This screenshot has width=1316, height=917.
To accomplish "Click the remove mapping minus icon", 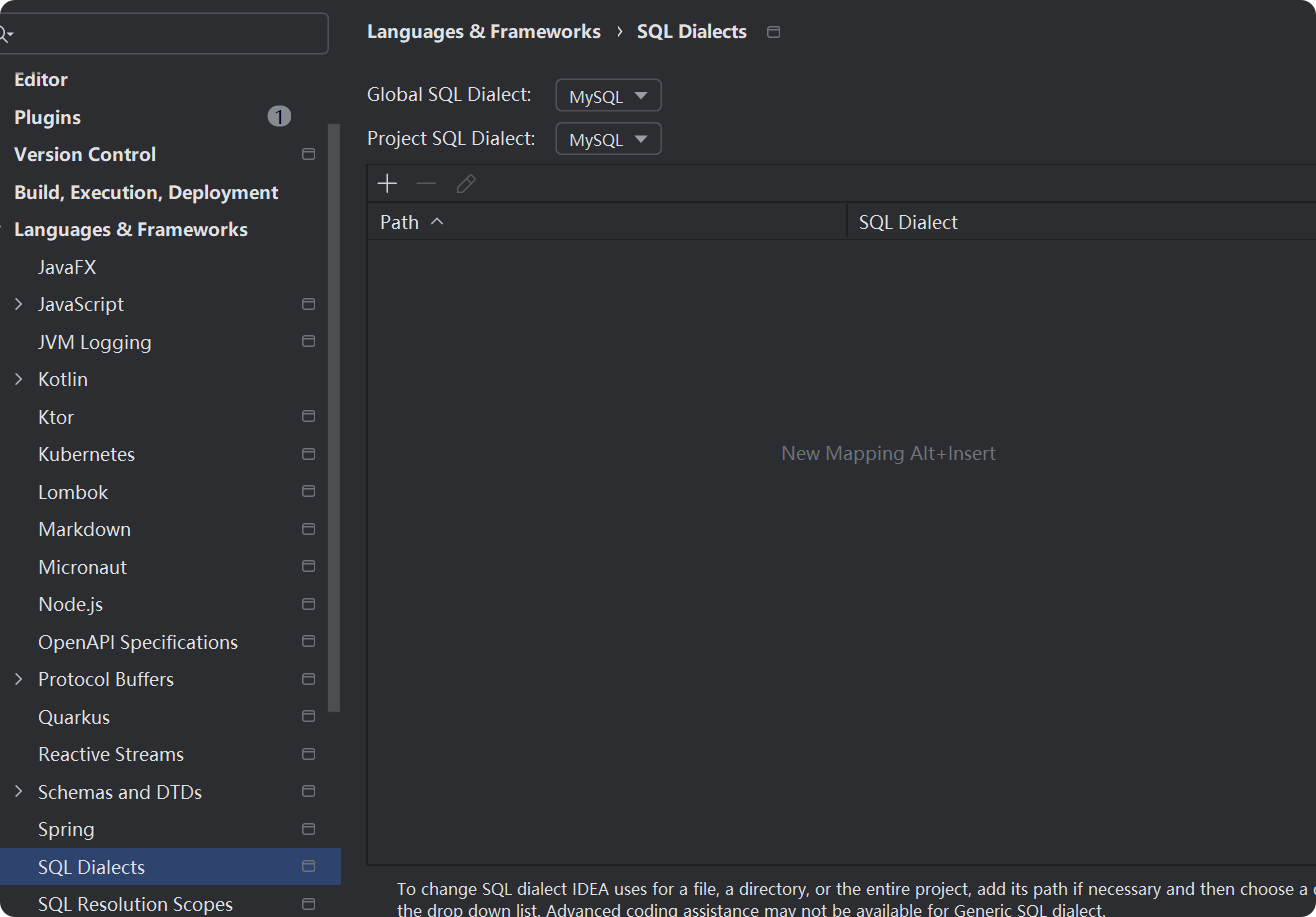I will (426, 183).
